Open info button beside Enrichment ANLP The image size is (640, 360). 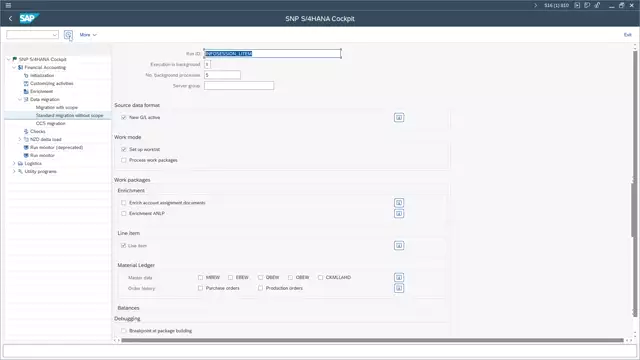click(399, 213)
